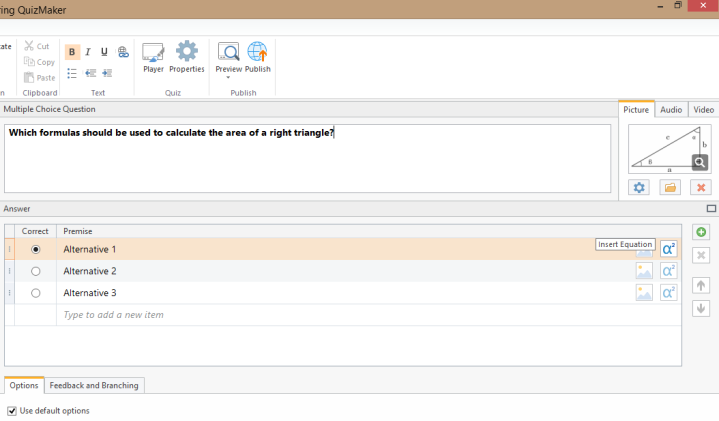Mark Alternative 2 as correct
Image resolution: width=719 pixels, height=421 pixels.
[35, 271]
